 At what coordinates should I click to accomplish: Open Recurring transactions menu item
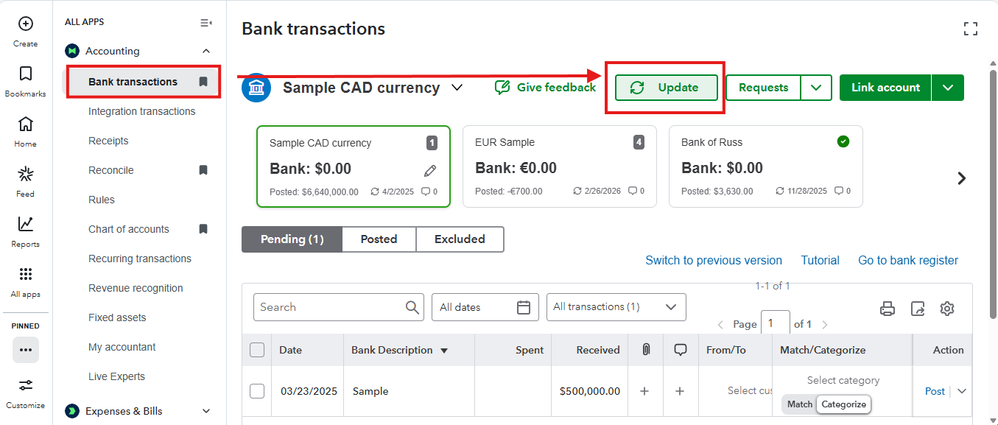pos(140,258)
